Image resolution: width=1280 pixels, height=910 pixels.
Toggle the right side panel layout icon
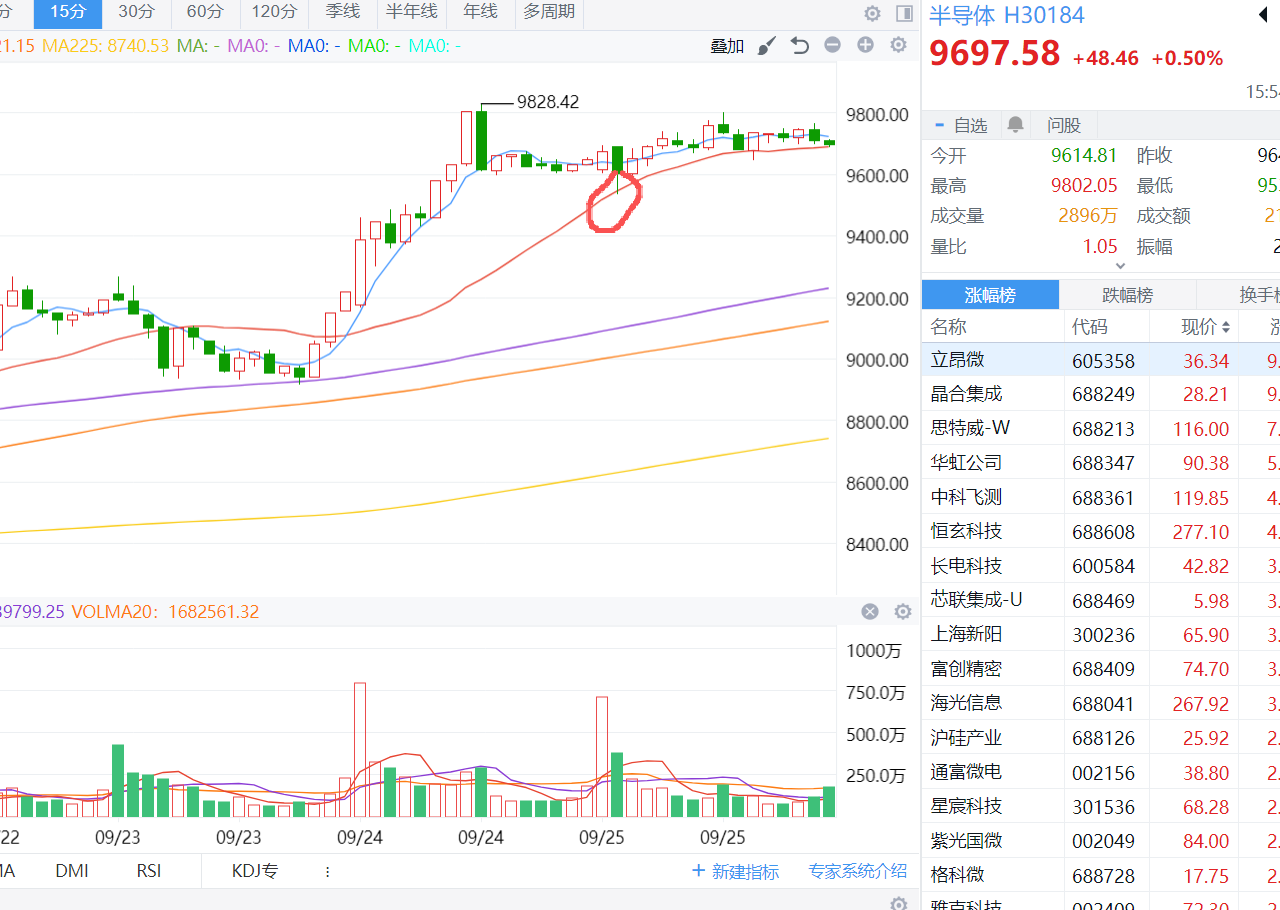904,13
